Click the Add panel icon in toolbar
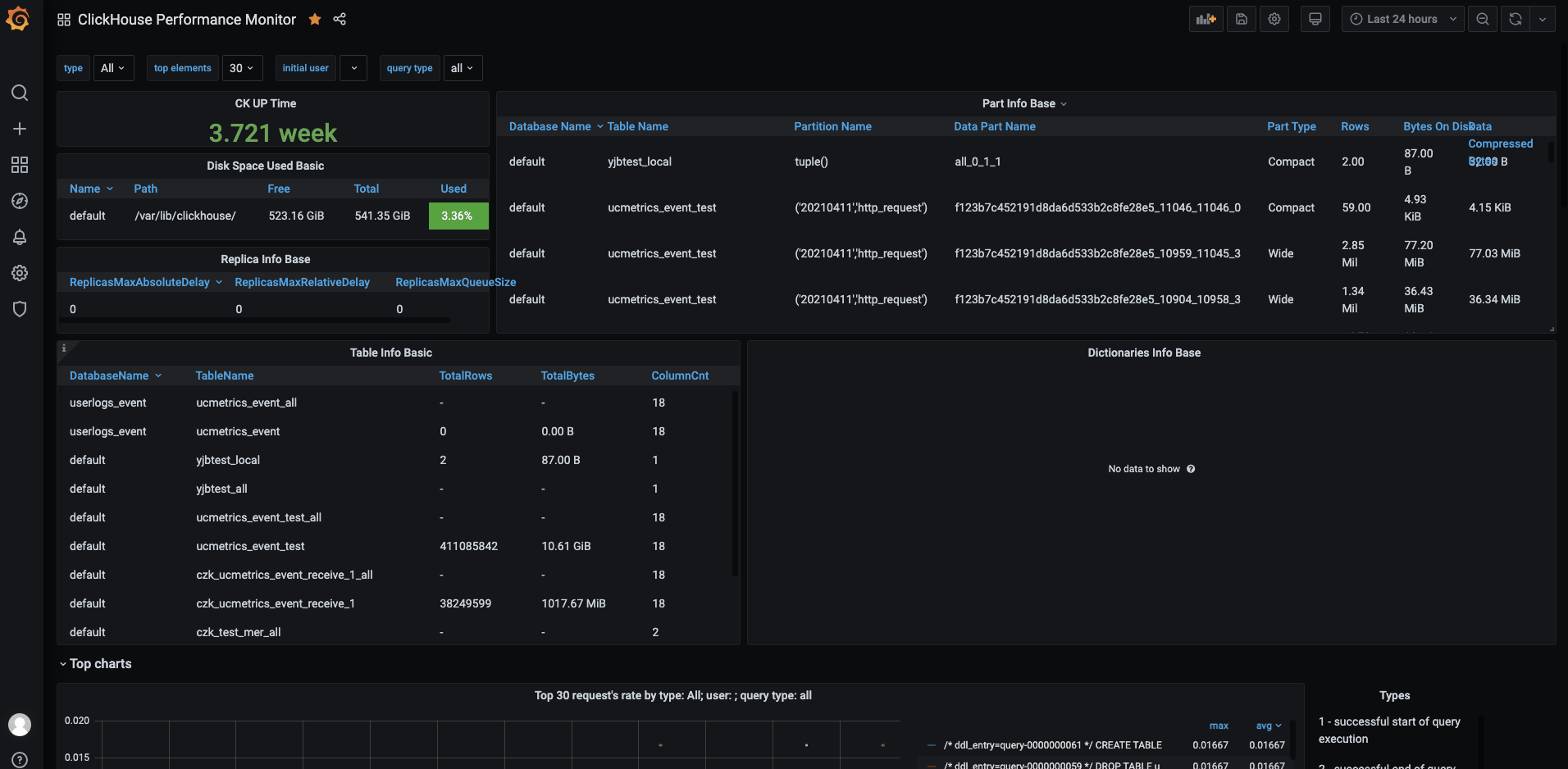The width and height of the screenshot is (1568, 769). coord(1206,19)
